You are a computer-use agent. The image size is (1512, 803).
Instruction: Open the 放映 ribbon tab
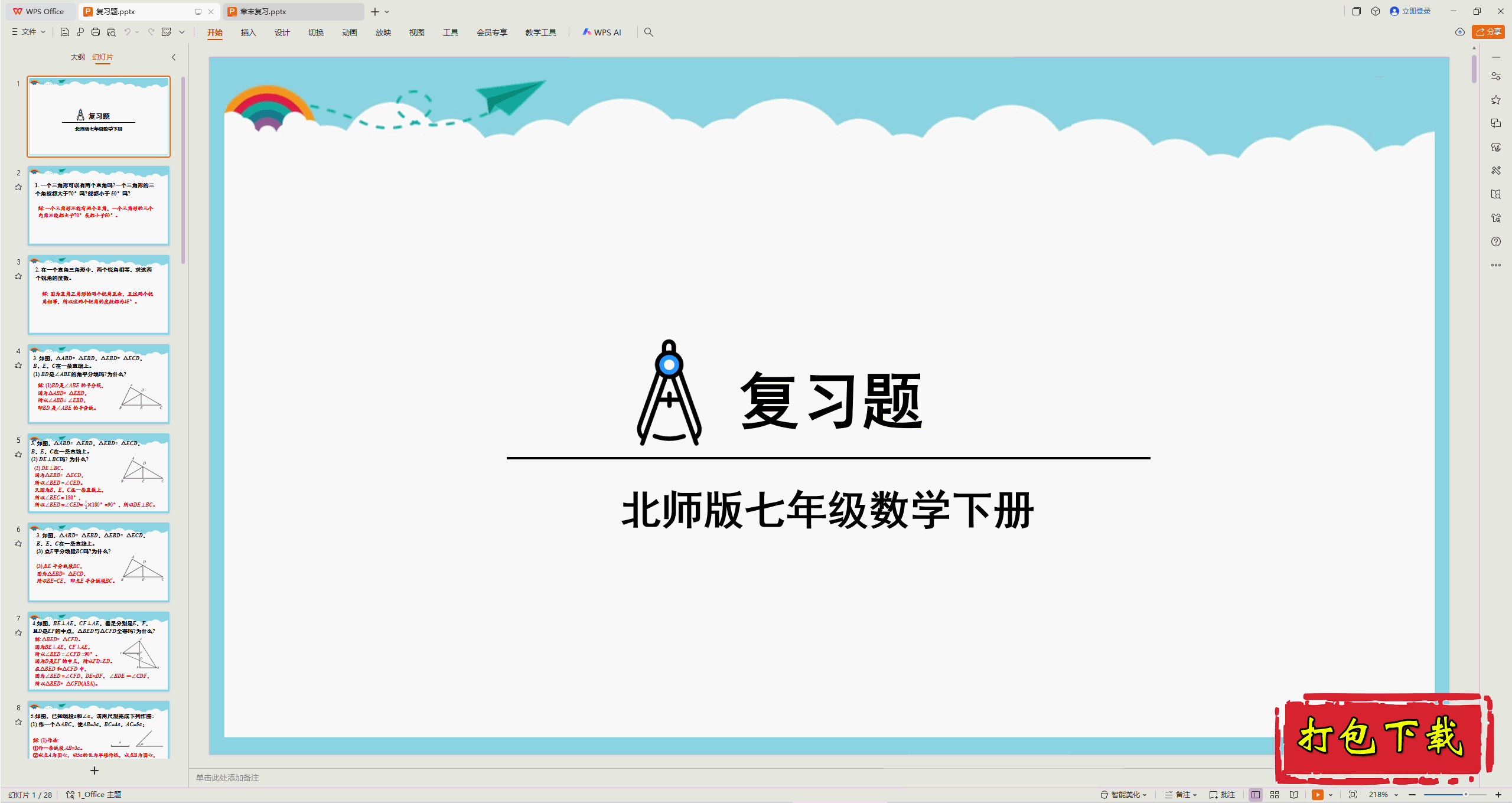click(x=383, y=32)
